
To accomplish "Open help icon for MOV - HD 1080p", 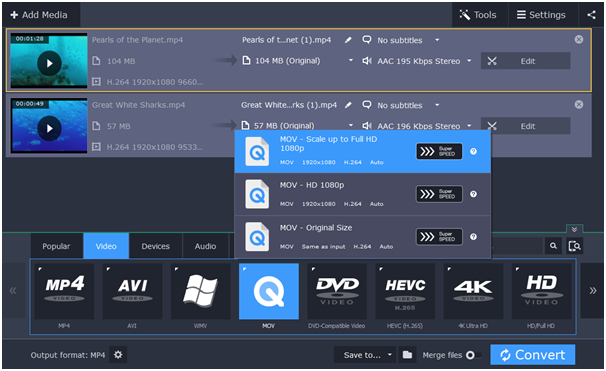I will [x=473, y=194].
